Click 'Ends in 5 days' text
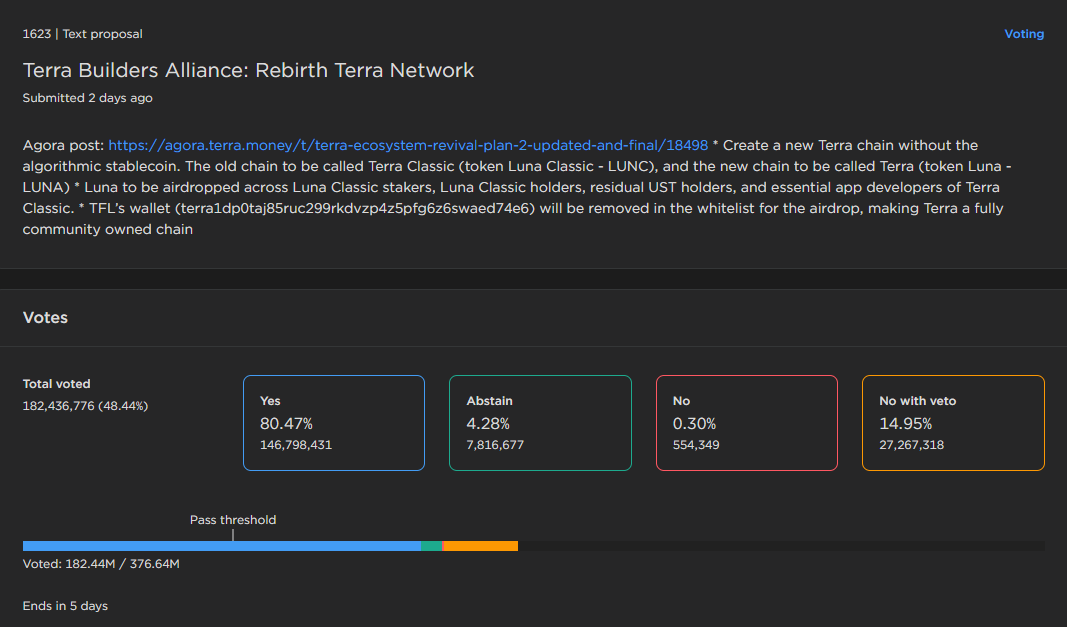 pos(65,606)
